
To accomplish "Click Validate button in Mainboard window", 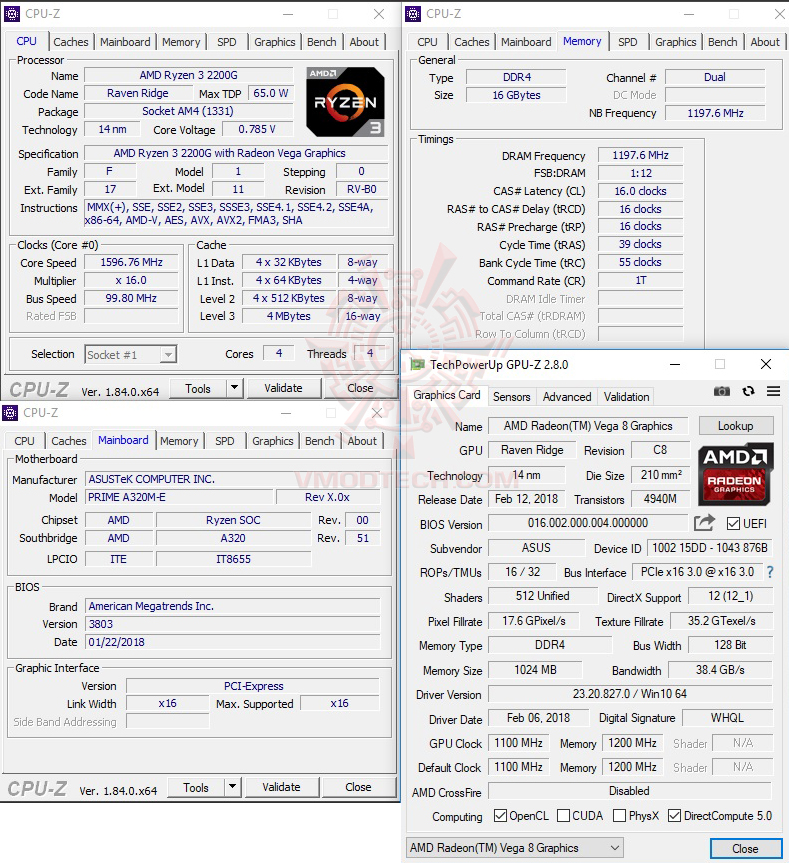I will 282,787.
